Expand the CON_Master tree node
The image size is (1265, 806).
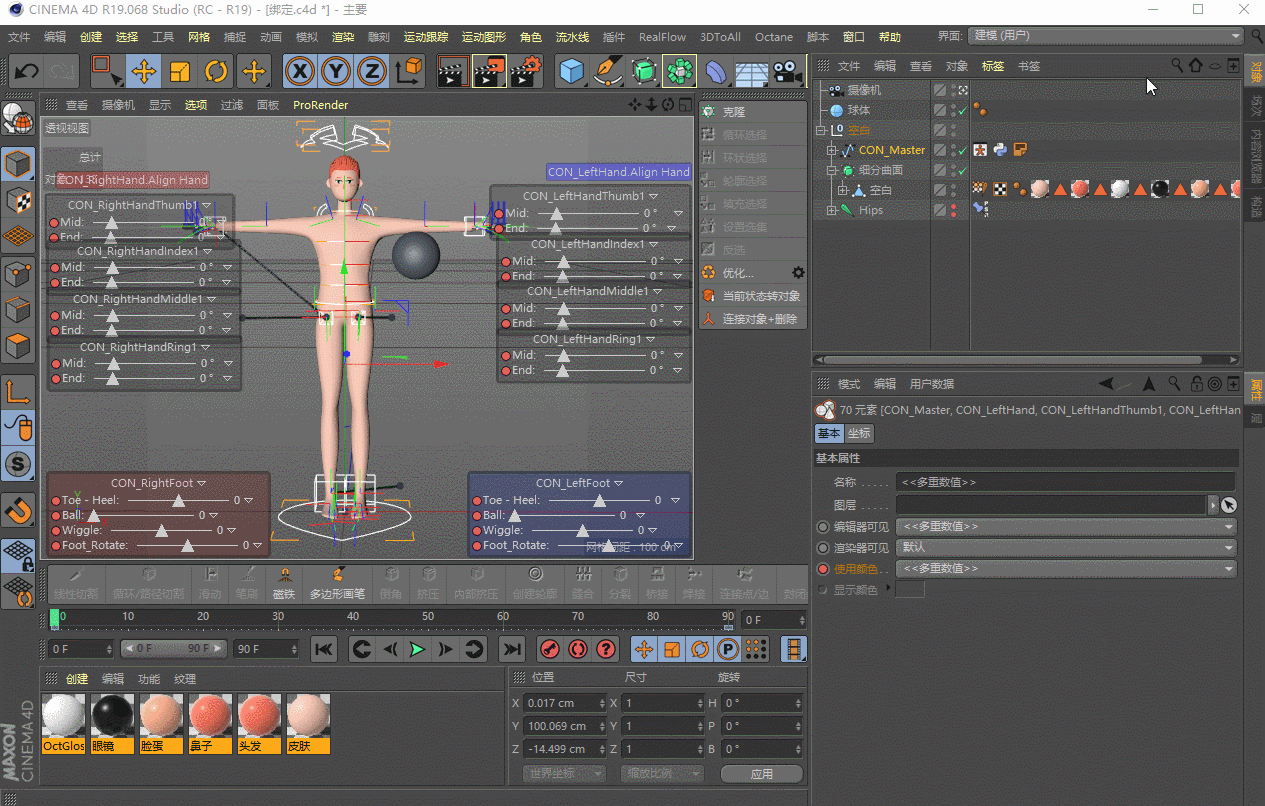(x=831, y=150)
